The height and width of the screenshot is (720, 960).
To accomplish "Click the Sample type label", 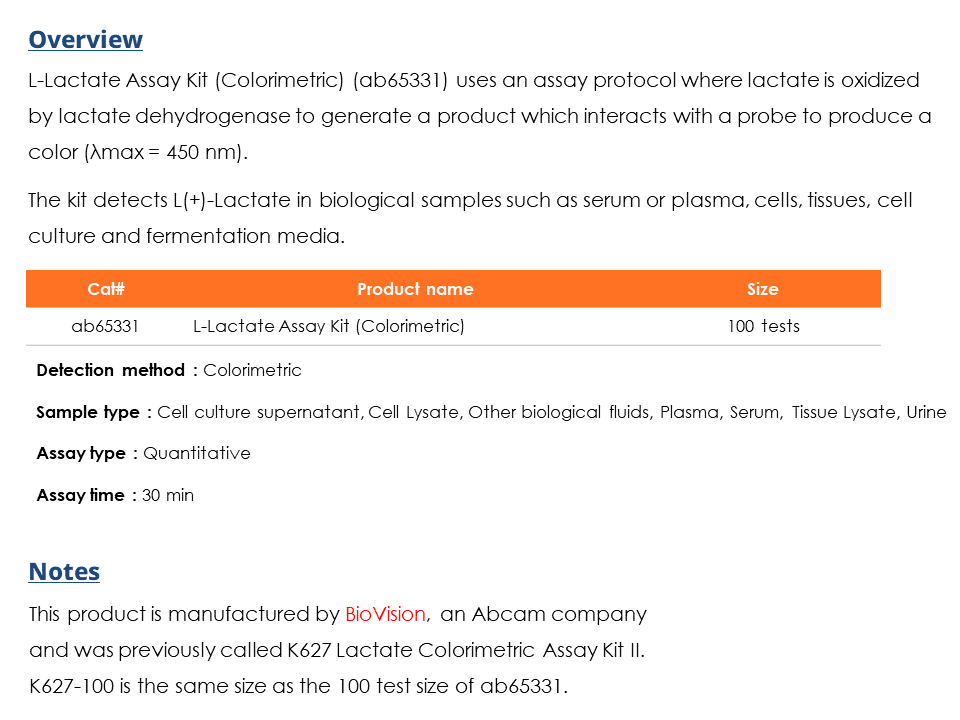I will (88, 412).
